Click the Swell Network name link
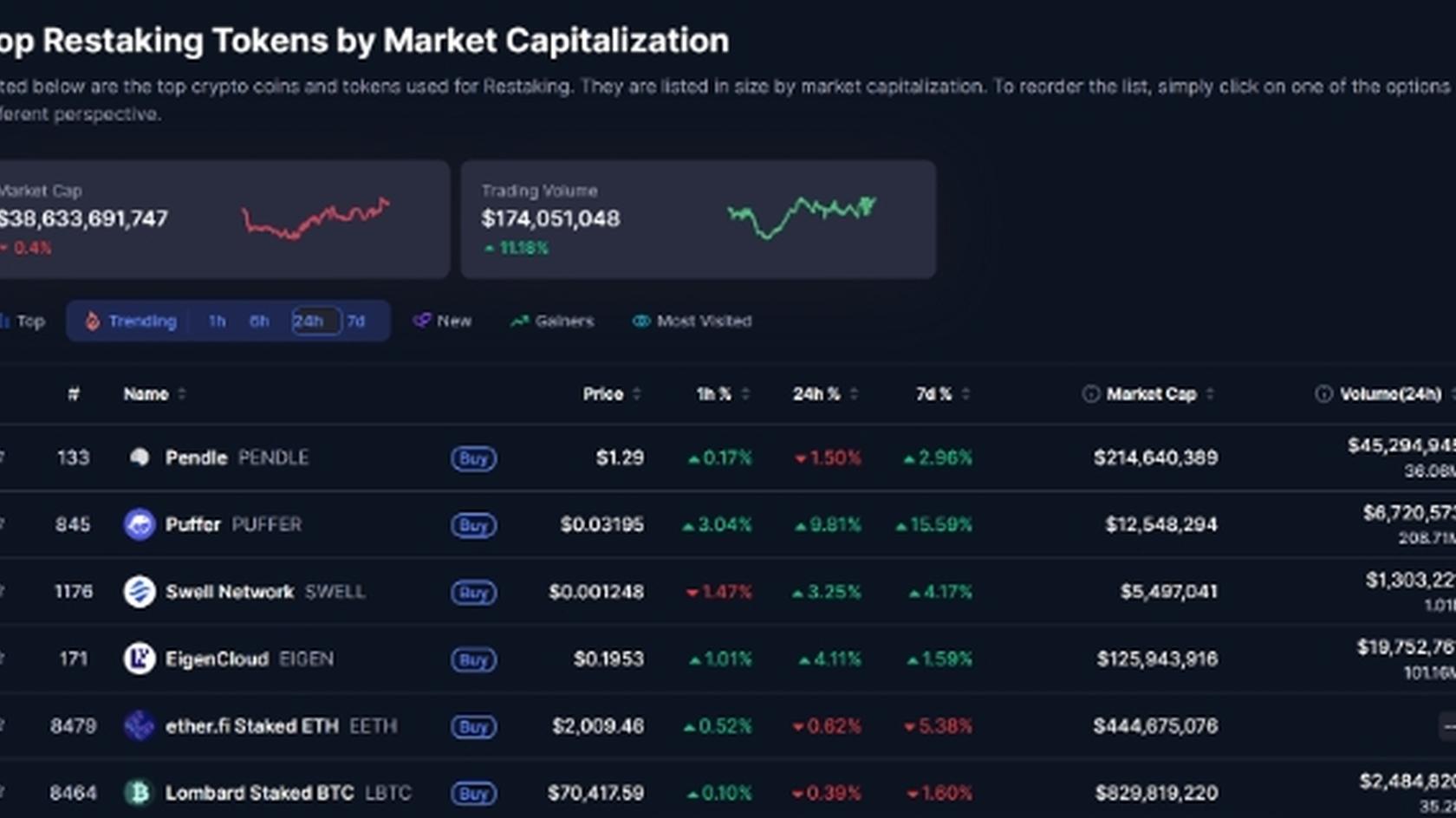 point(229,592)
